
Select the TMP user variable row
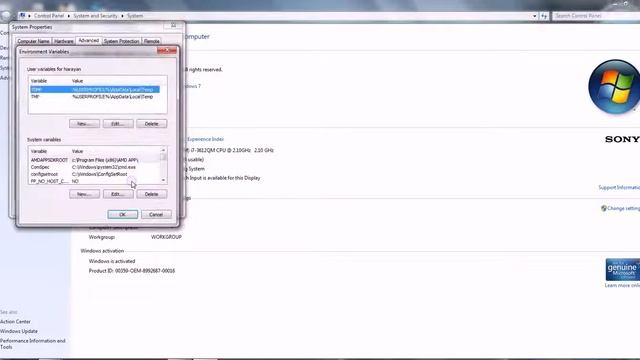click(95, 97)
